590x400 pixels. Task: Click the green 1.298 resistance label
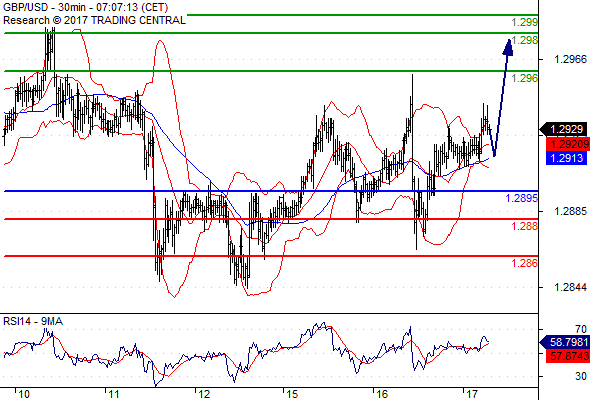coord(525,40)
